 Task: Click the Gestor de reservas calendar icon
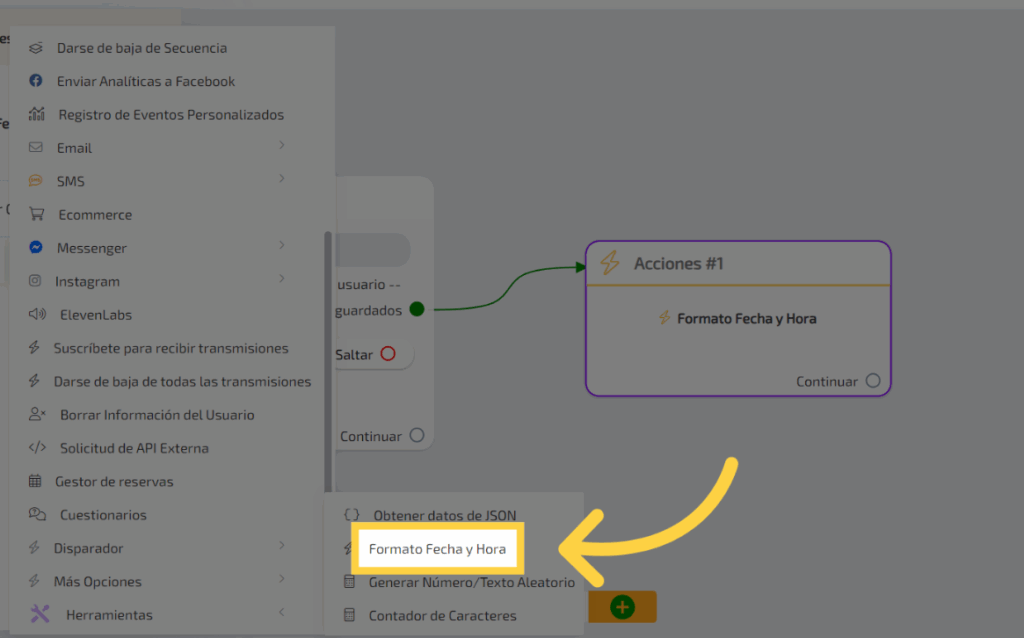click(x=35, y=481)
